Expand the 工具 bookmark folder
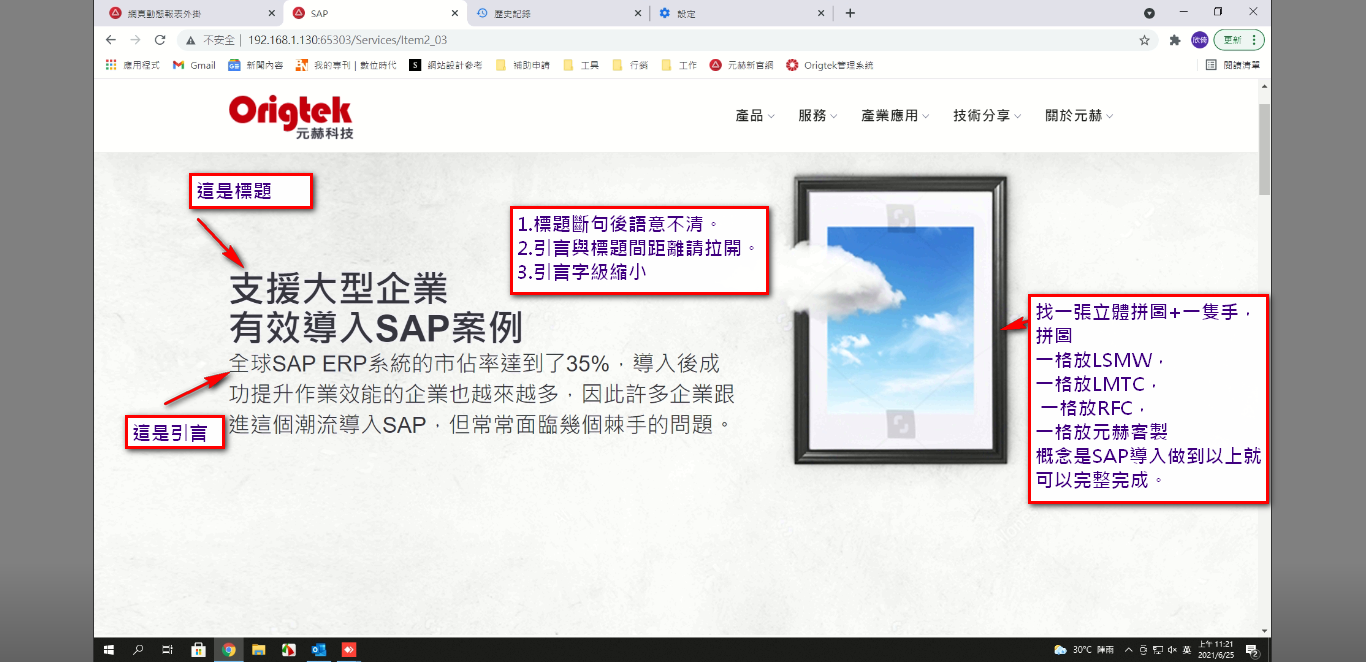Screen dimensions: 1366x662 (581, 65)
